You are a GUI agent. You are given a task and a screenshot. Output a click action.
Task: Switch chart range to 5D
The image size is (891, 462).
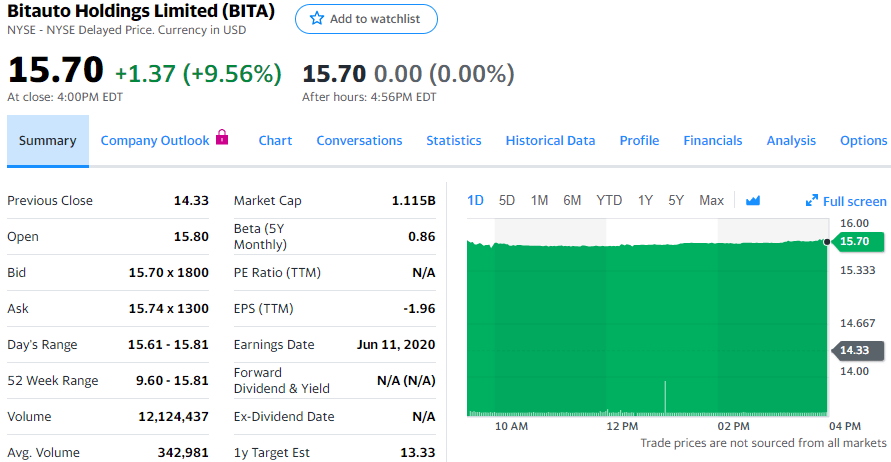coord(507,201)
